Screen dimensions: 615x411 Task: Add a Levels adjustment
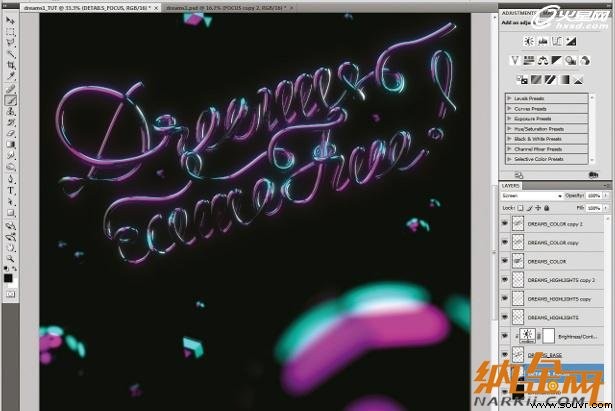543,41
